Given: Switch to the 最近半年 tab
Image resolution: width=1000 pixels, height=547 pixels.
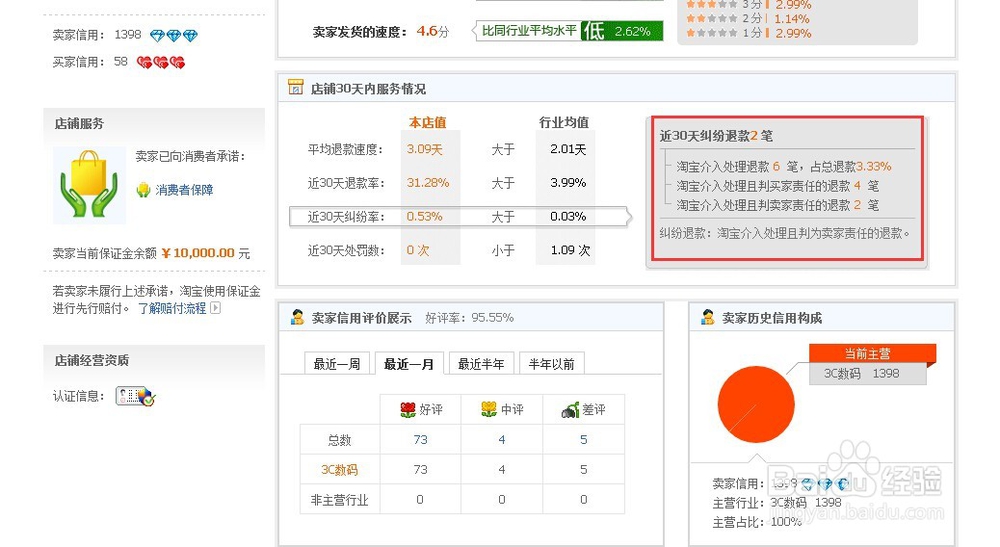Looking at the screenshot, I should (x=481, y=363).
